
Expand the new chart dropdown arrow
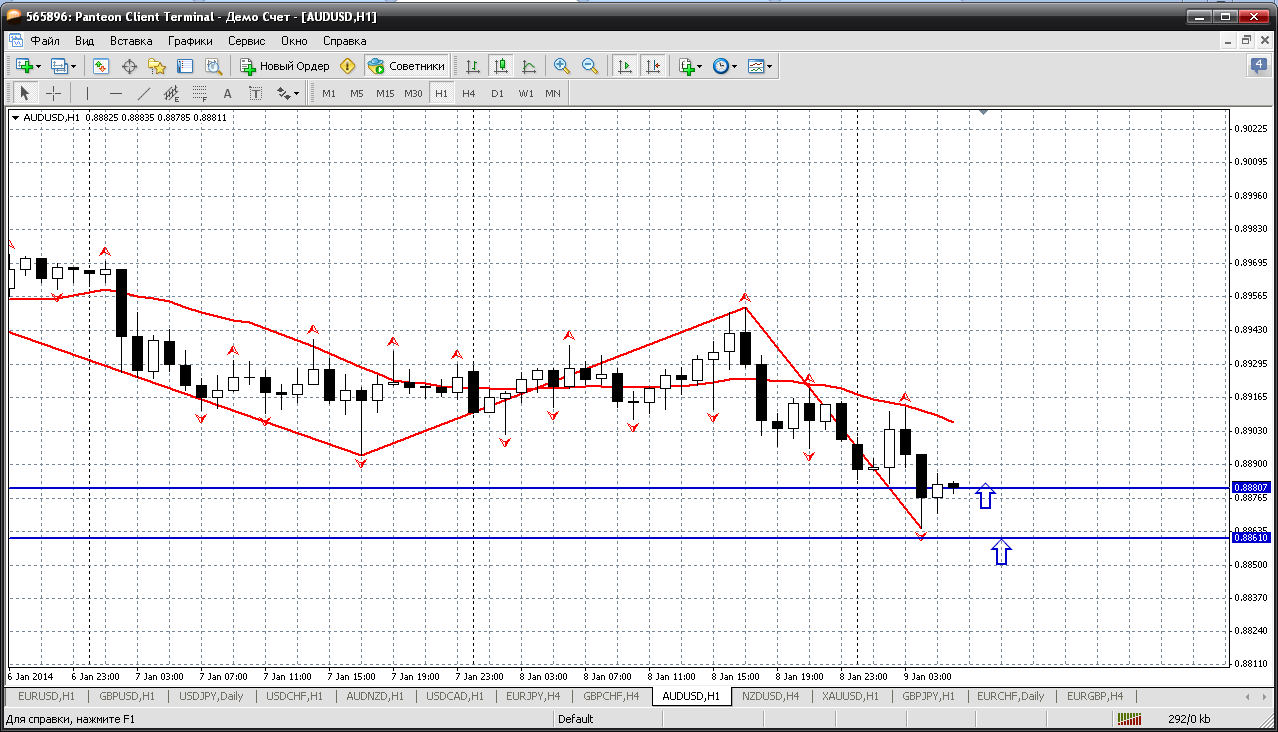(39, 66)
